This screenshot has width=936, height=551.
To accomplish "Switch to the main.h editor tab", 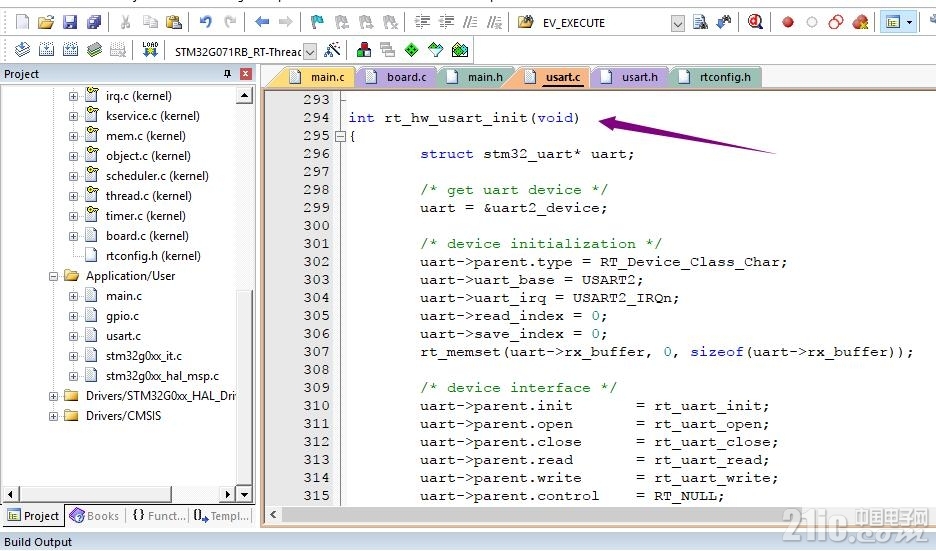I will [475, 77].
